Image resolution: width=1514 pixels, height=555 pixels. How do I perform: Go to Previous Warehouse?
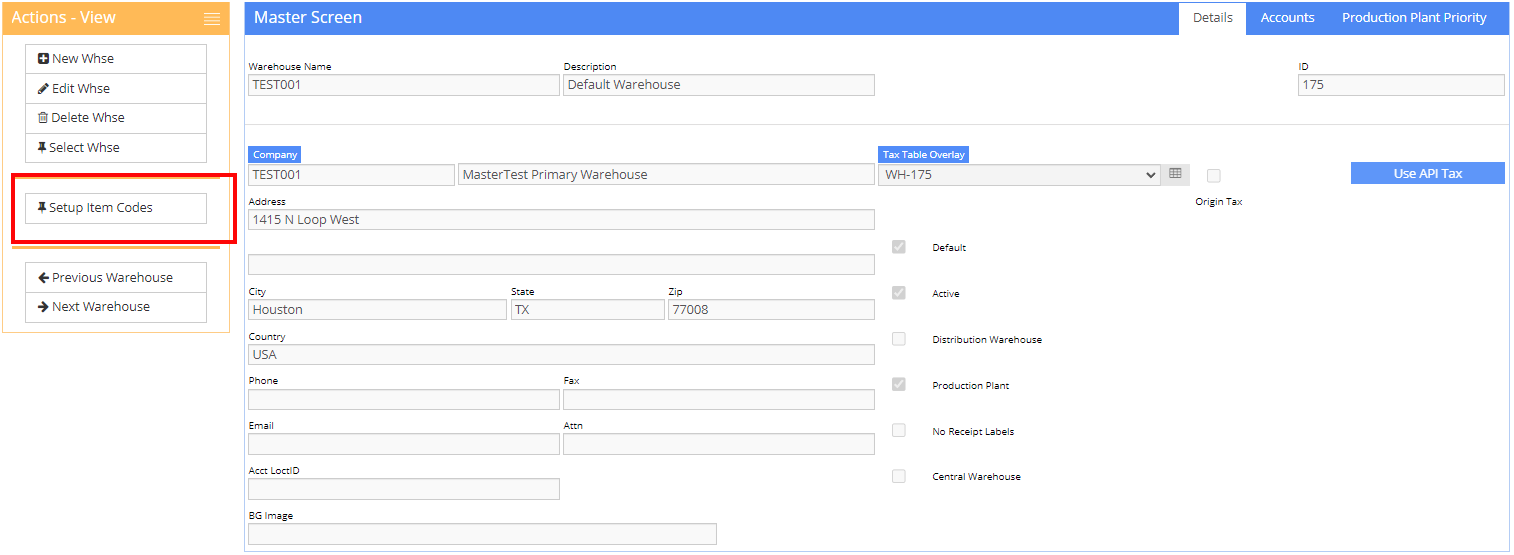[116, 278]
